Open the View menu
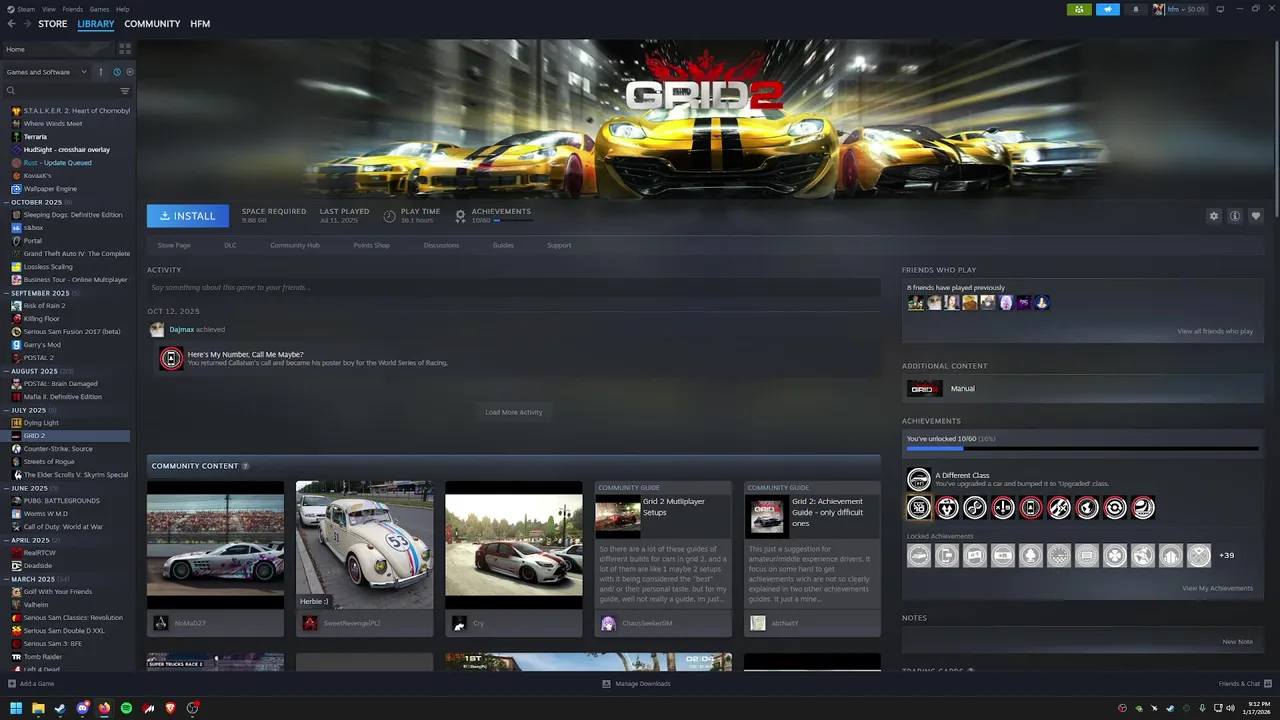The image size is (1280, 720). 48,9
